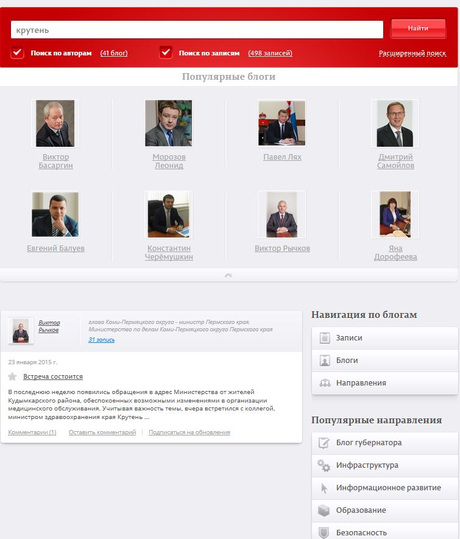
Task: Open the Подписаться на обновления link
Action: click(189, 432)
